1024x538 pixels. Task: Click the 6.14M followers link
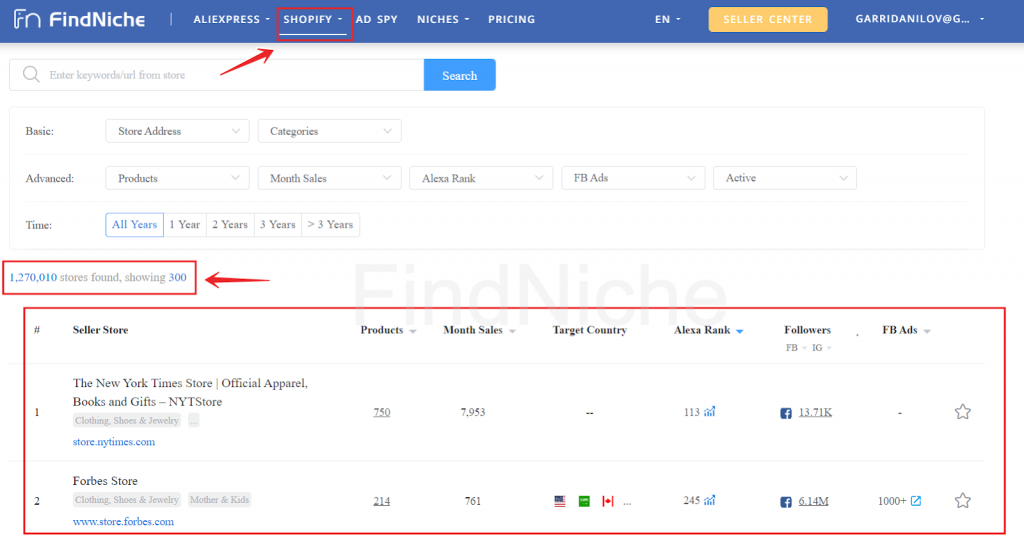click(x=814, y=501)
